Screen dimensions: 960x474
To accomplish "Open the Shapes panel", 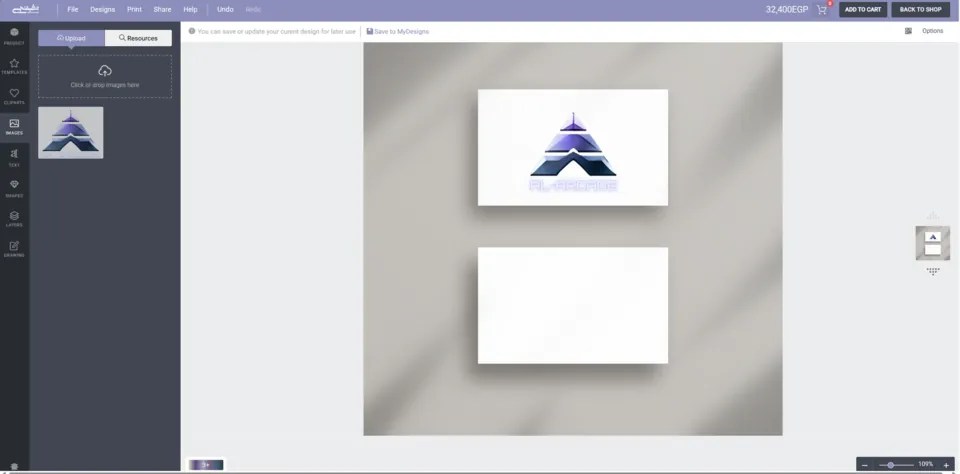I will click(14, 188).
